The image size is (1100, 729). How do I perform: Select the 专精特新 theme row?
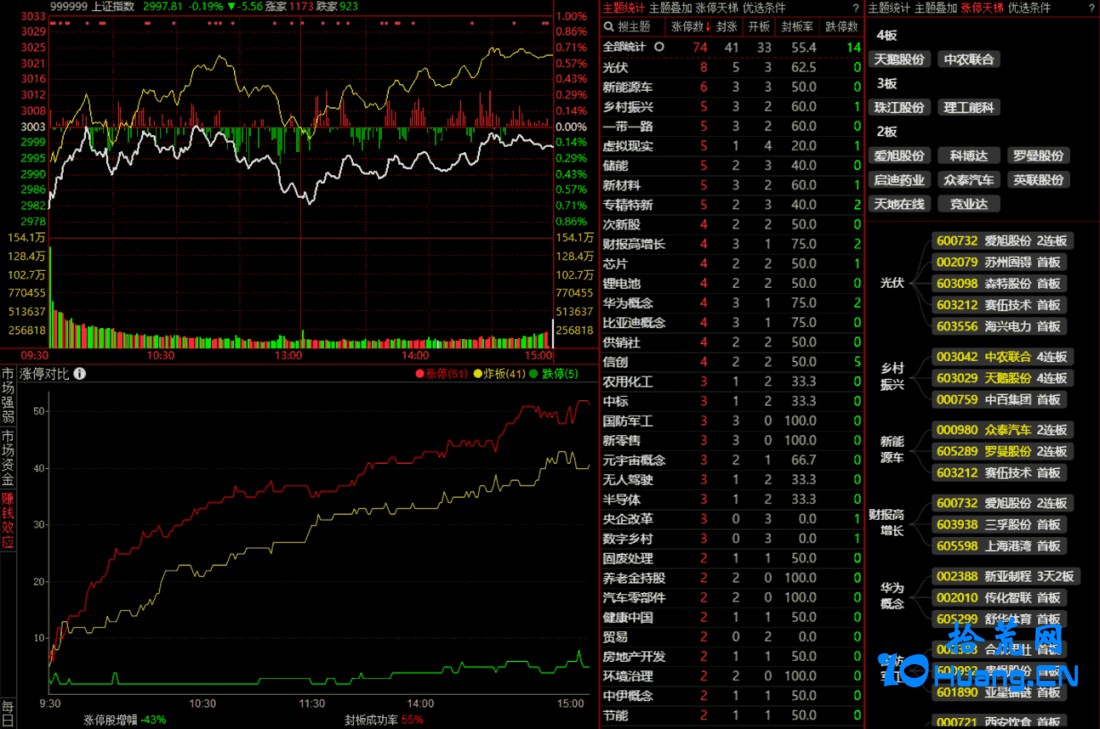[x=732, y=205]
